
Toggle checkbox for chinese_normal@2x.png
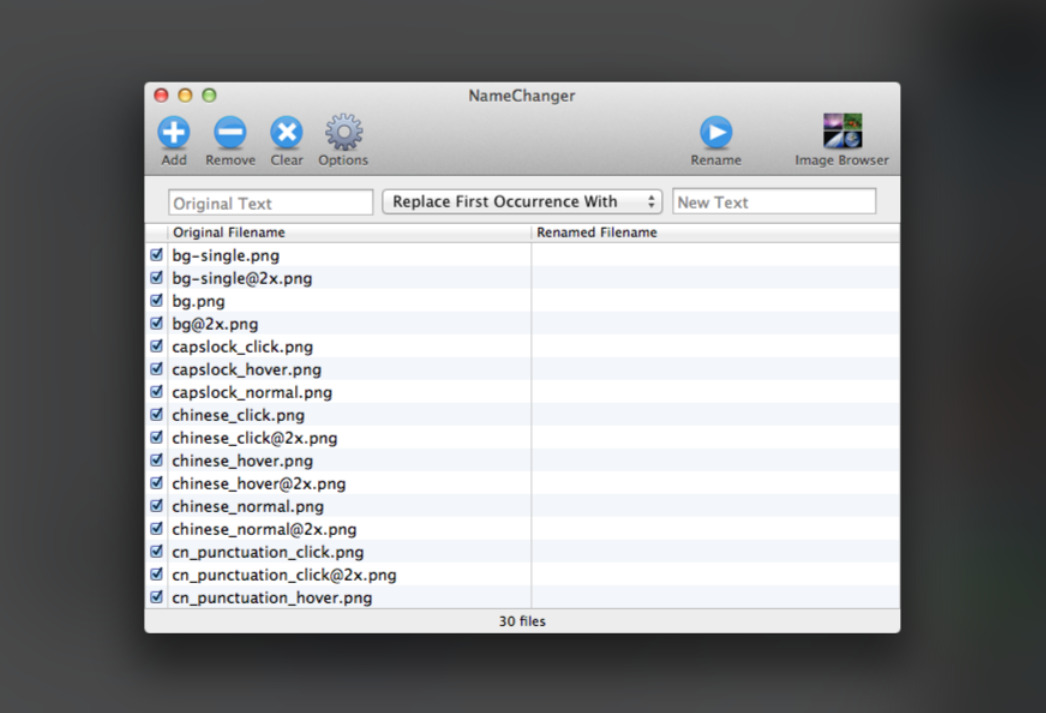click(x=157, y=528)
